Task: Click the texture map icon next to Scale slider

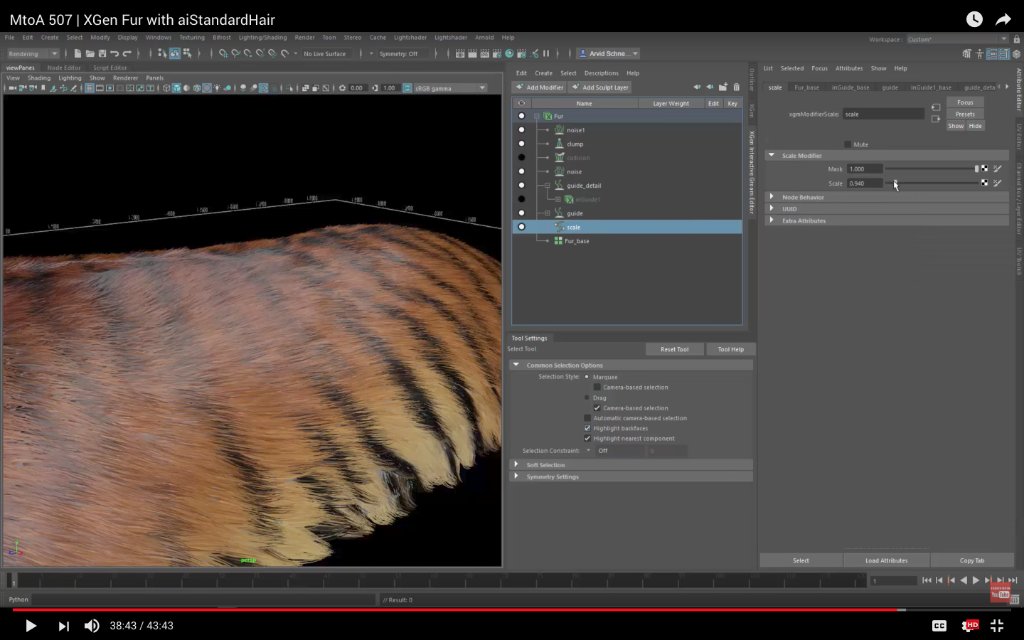Action: (x=984, y=183)
